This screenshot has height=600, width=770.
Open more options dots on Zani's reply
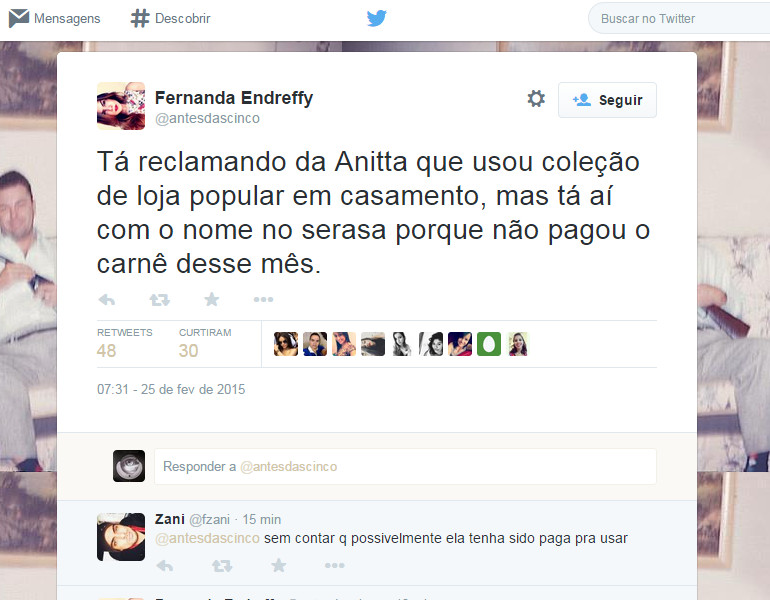(x=334, y=566)
